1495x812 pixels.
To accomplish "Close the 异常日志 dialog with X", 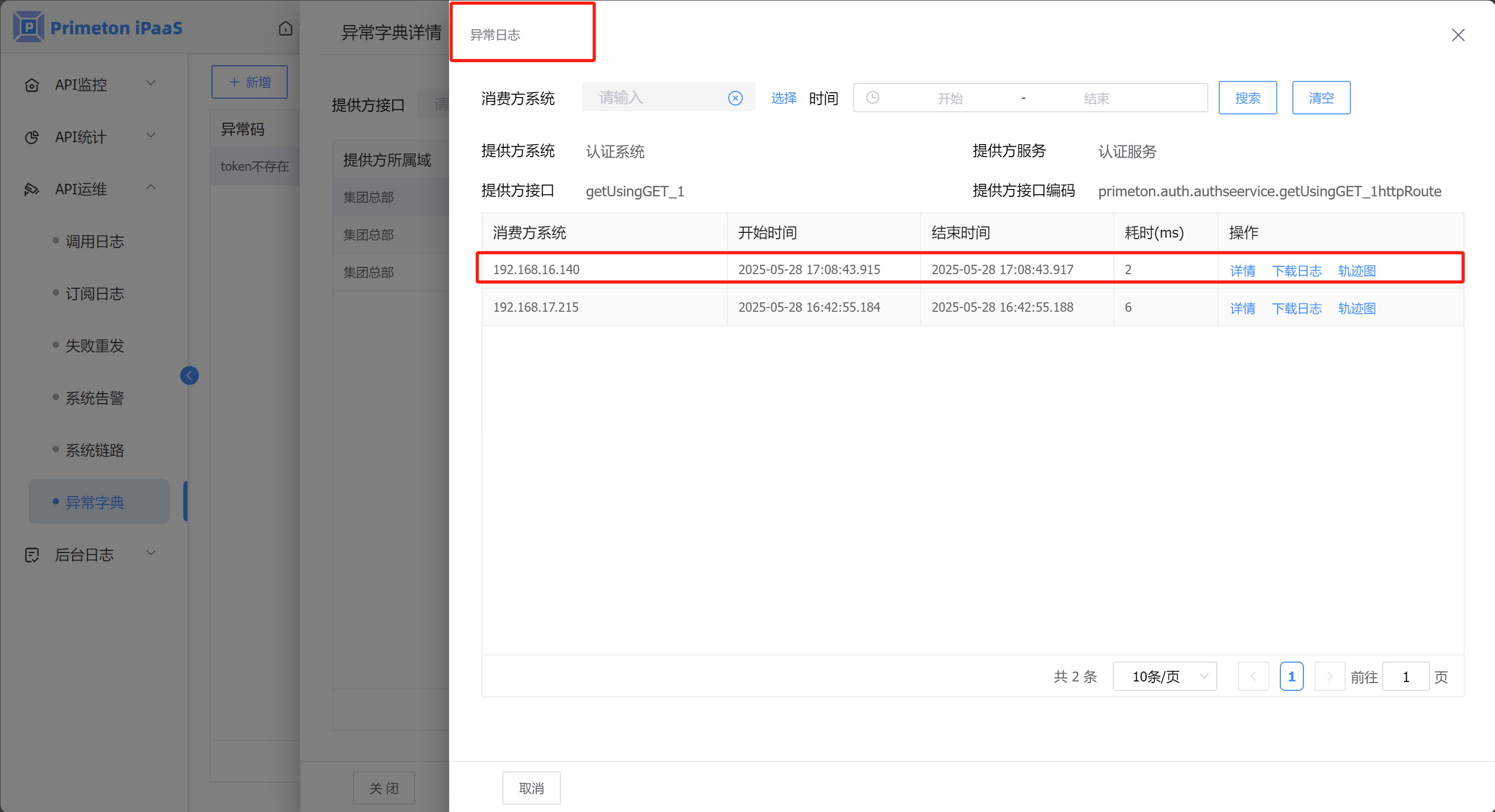I will (x=1458, y=36).
